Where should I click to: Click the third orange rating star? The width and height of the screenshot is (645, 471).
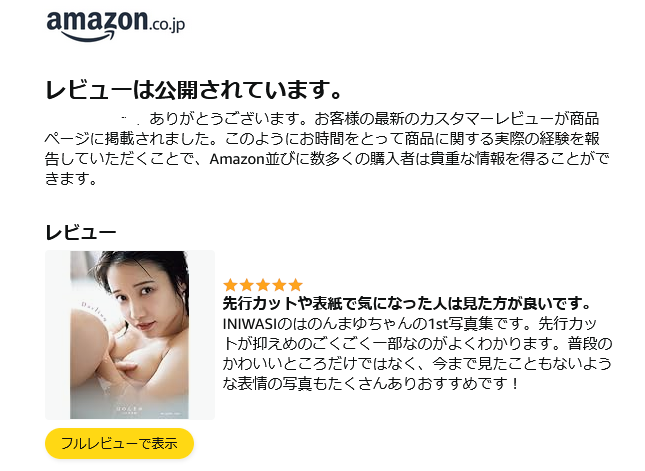pos(263,285)
